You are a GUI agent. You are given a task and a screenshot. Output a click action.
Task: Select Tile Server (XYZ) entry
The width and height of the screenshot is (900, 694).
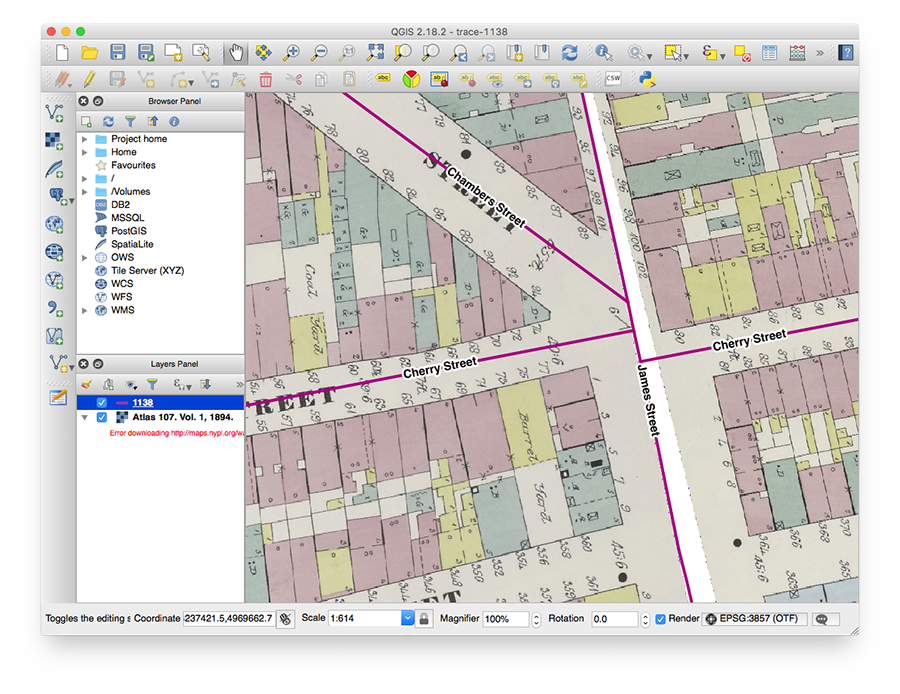click(148, 270)
